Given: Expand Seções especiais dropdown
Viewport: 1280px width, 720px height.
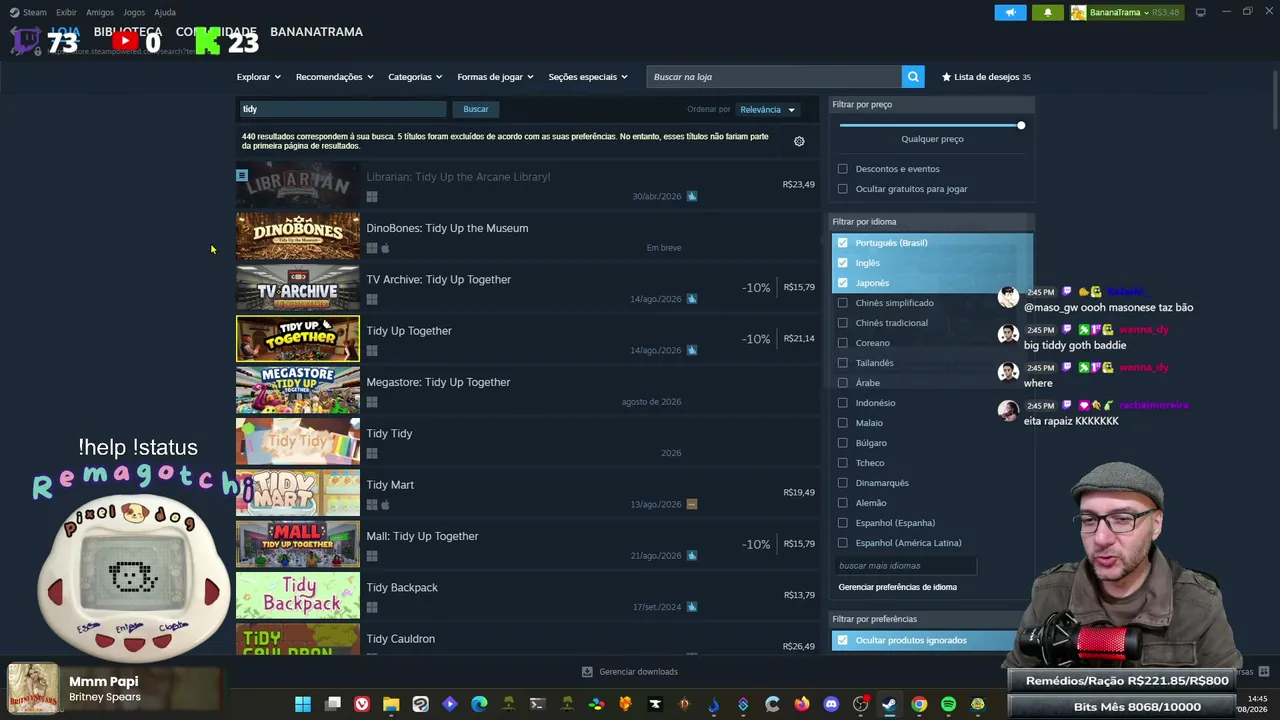Looking at the screenshot, I should (588, 77).
